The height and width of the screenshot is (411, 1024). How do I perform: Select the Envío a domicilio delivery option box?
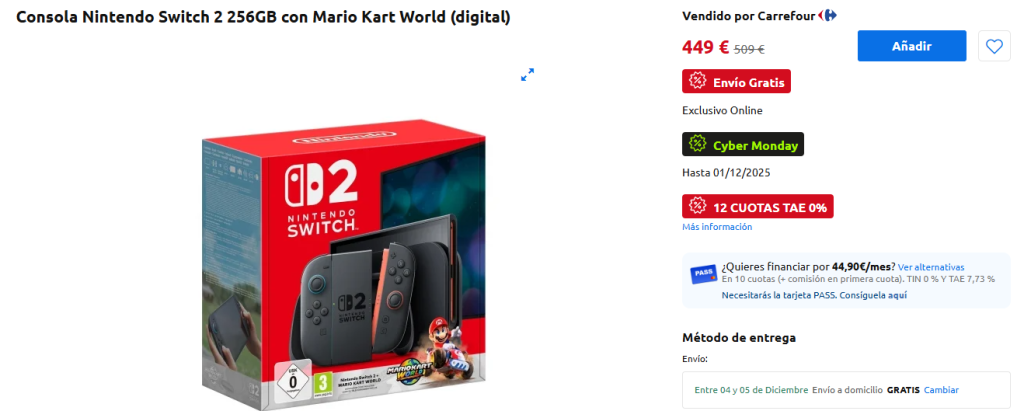[846, 390]
